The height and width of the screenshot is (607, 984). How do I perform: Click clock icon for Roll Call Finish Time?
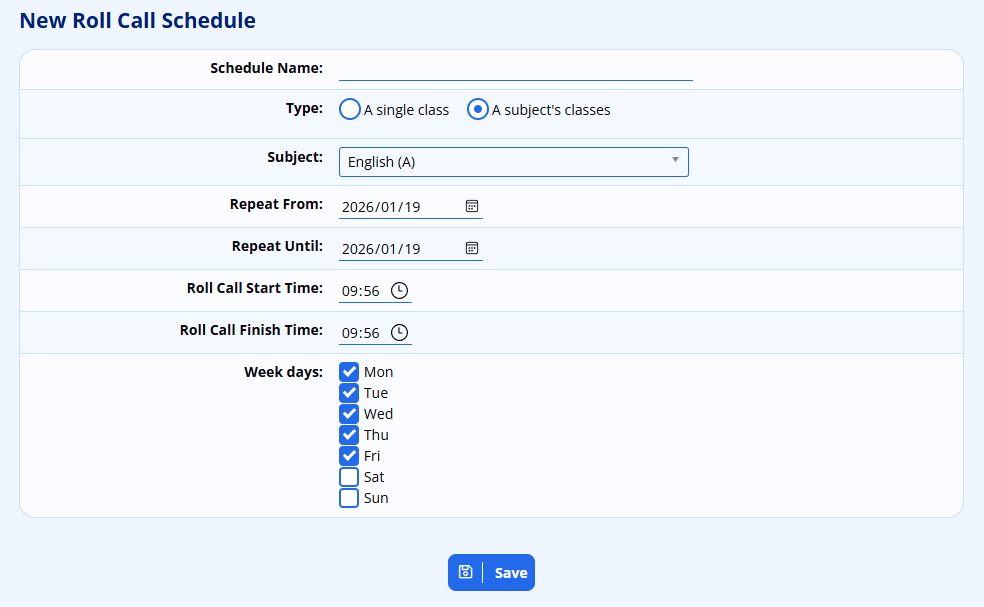[x=399, y=332]
